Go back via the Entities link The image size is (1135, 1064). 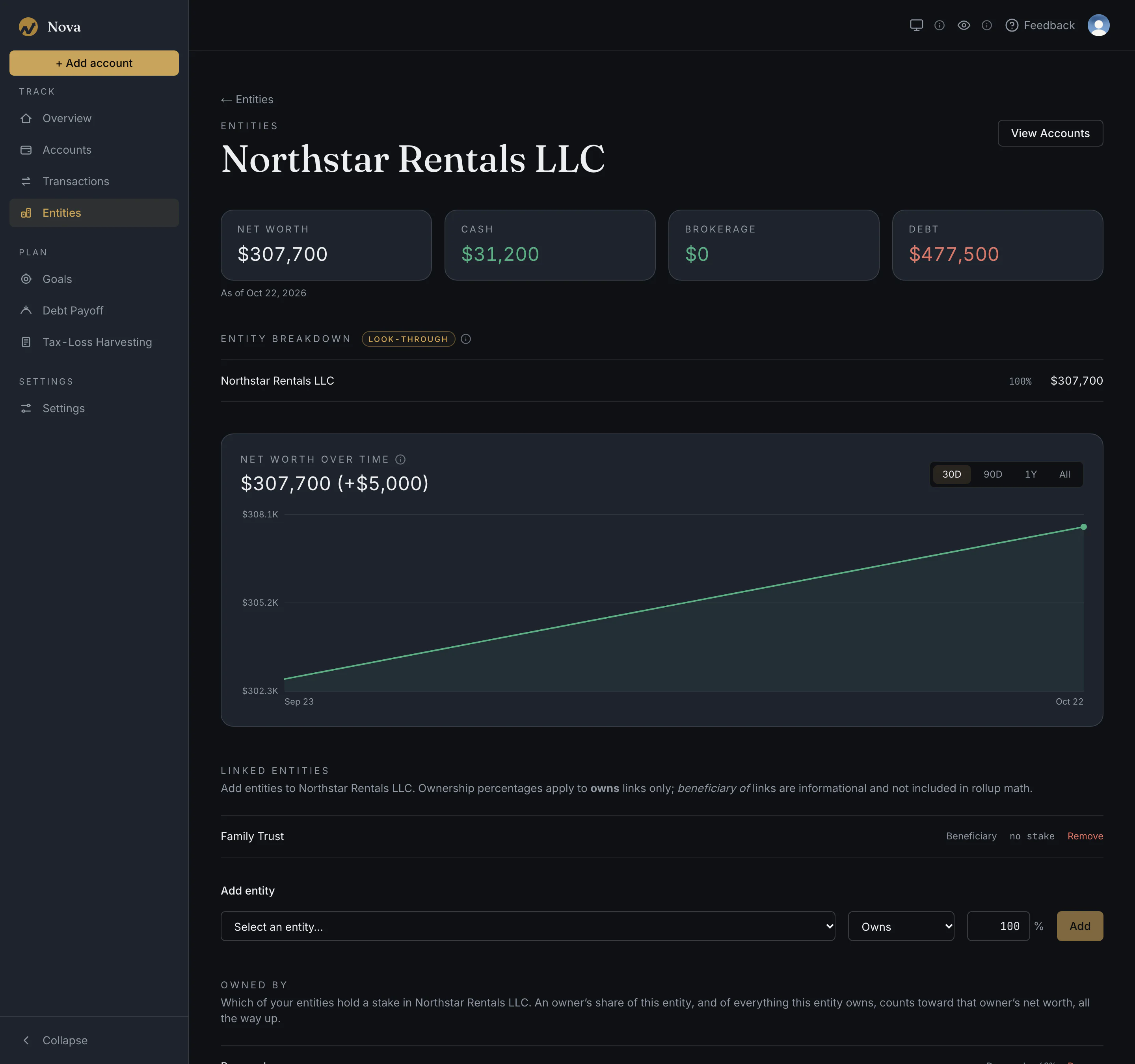point(247,99)
